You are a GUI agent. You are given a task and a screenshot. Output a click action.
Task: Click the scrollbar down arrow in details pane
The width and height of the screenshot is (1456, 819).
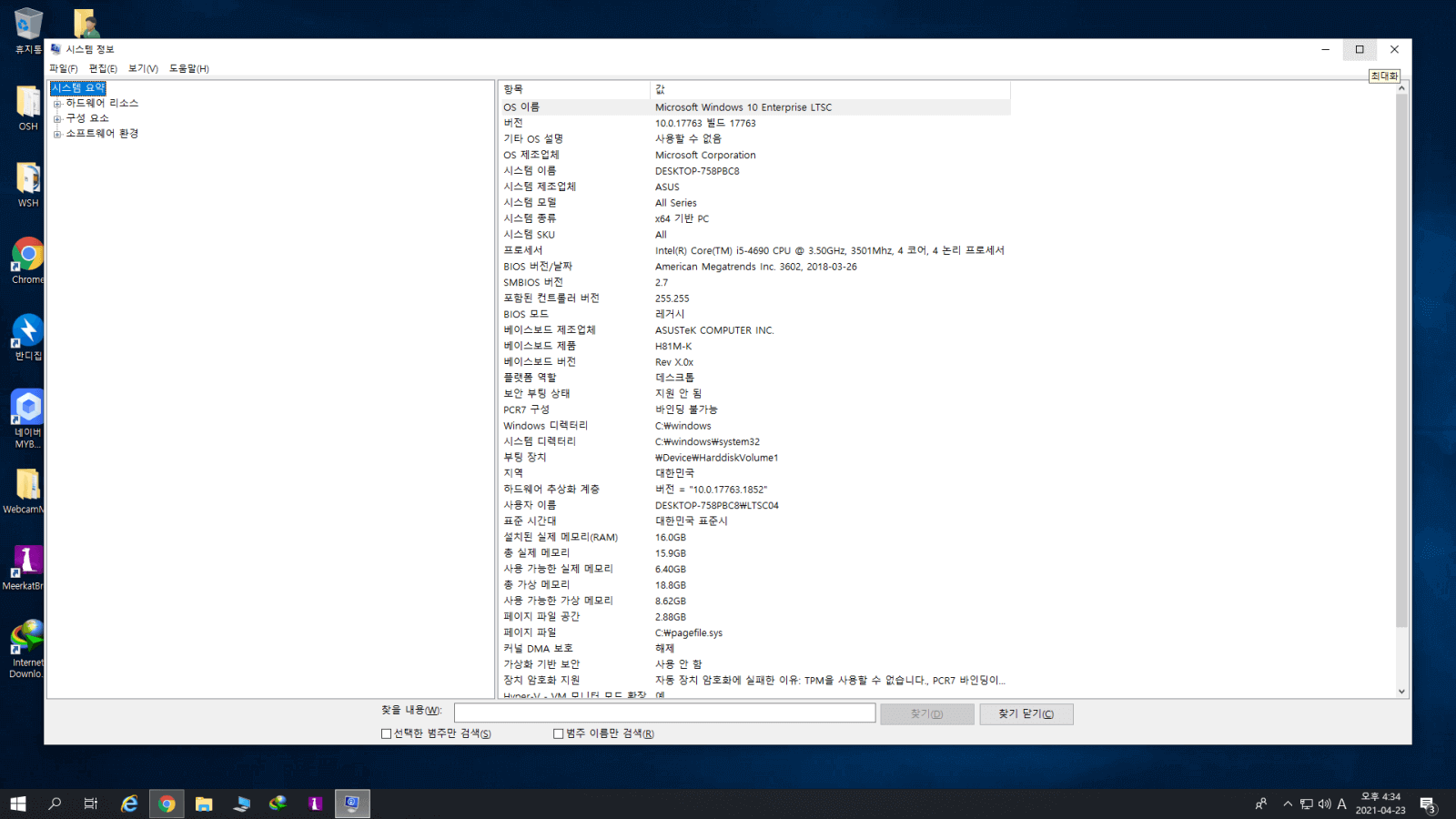click(x=1401, y=692)
